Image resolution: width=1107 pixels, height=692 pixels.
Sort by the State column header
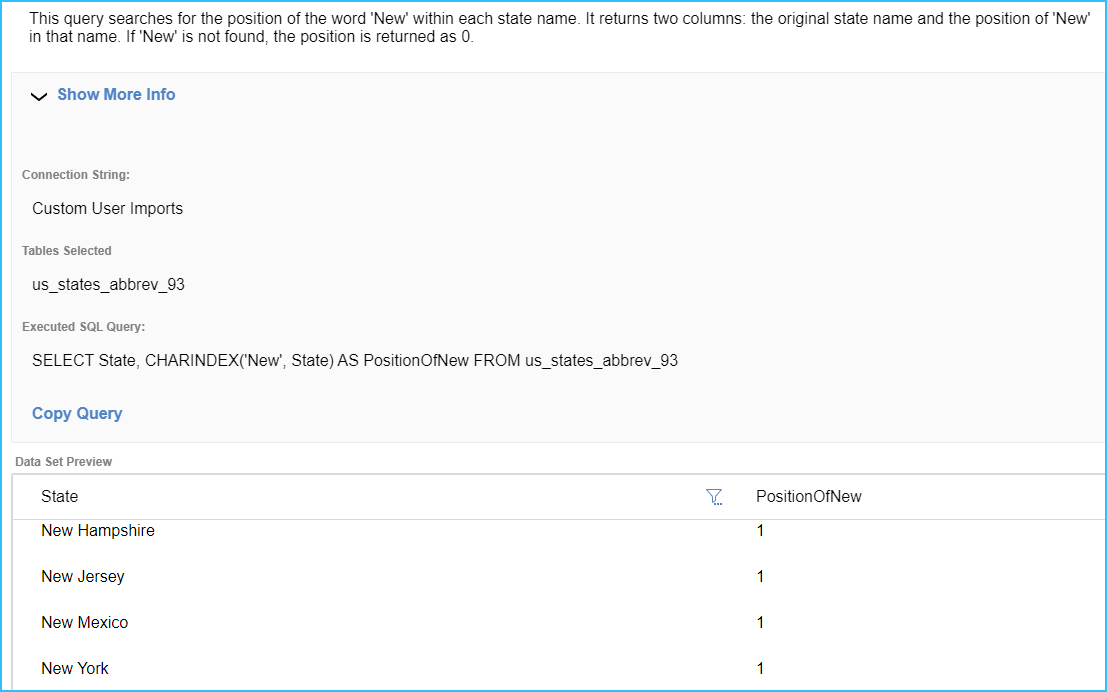coord(60,497)
